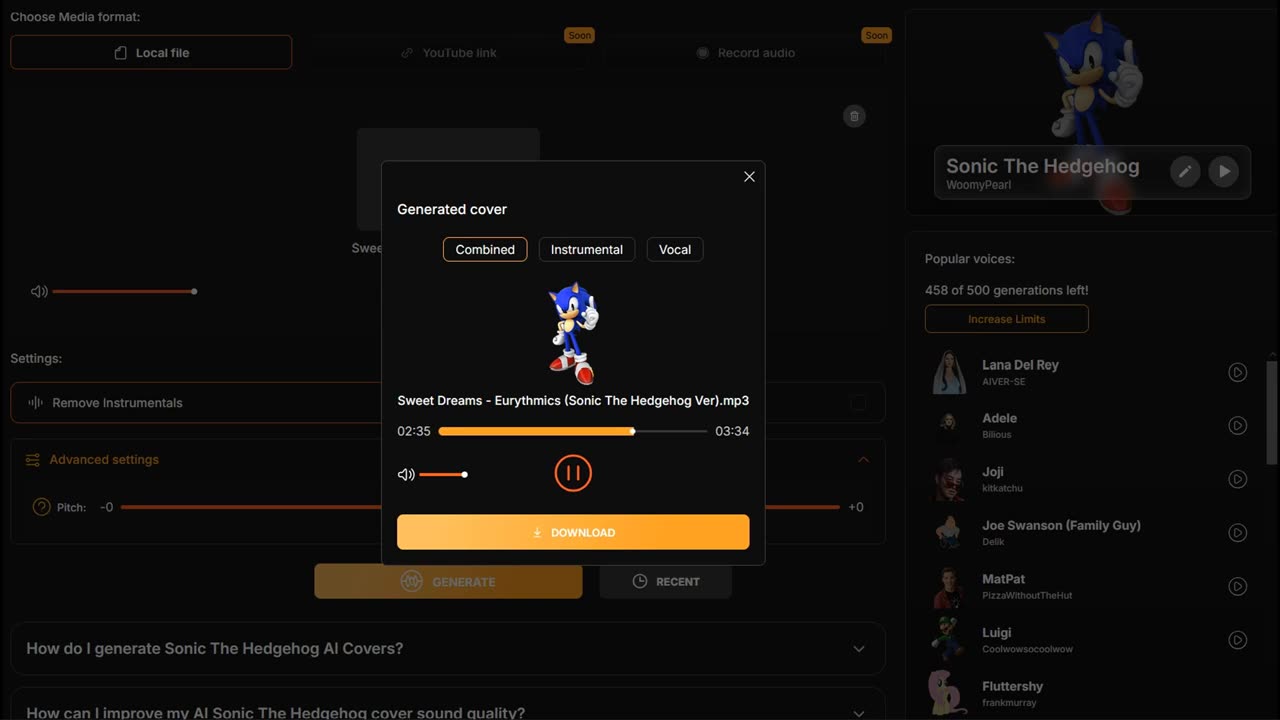
Task: Click the background speaker volume icon
Action: coord(39,291)
